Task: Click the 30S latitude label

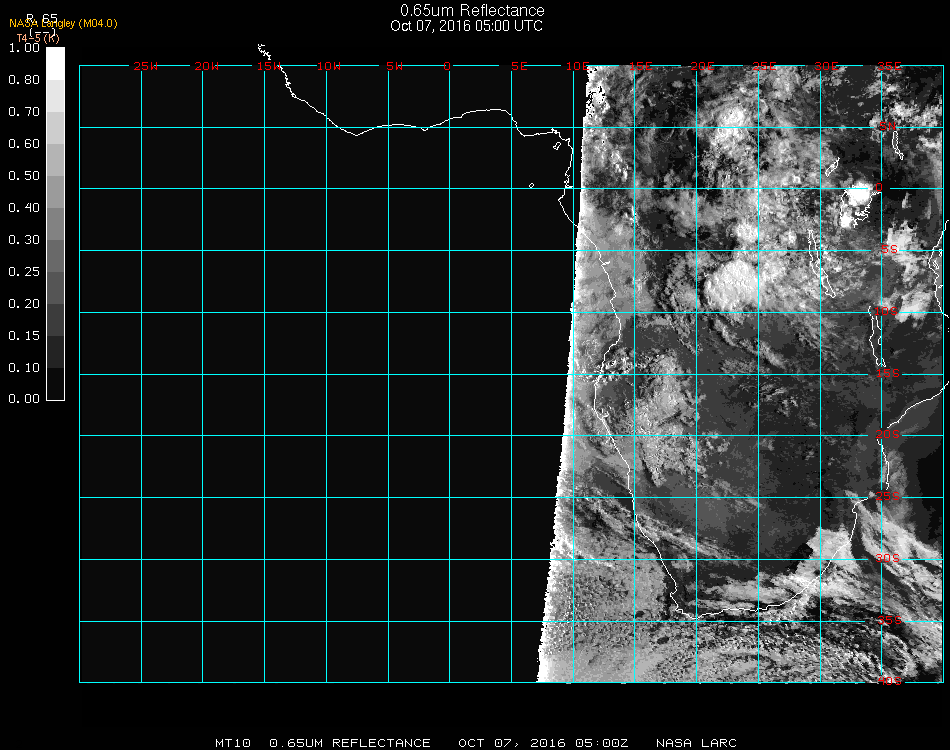Action: point(888,558)
